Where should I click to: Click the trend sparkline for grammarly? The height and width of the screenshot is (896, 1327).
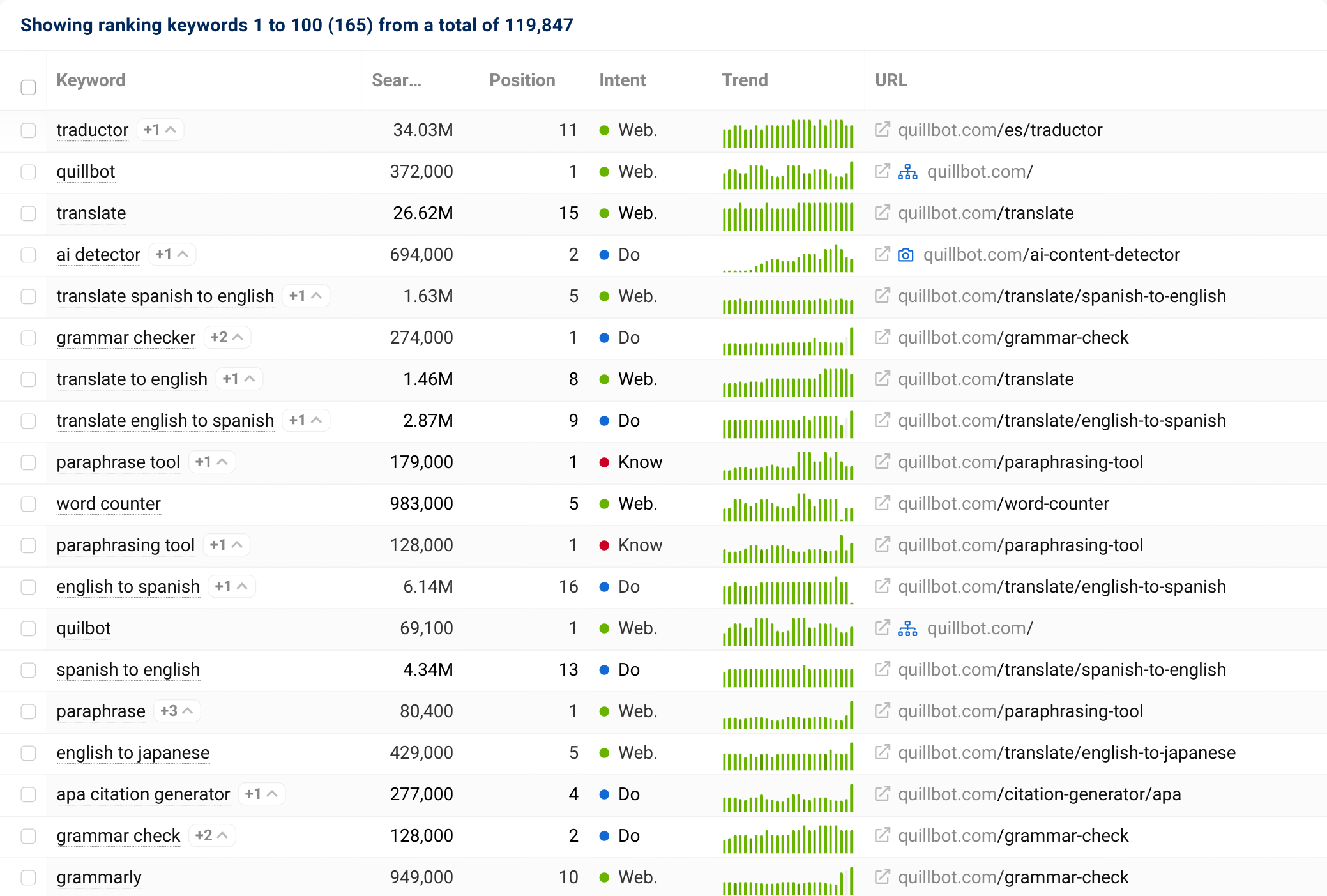click(x=788, y=881)
